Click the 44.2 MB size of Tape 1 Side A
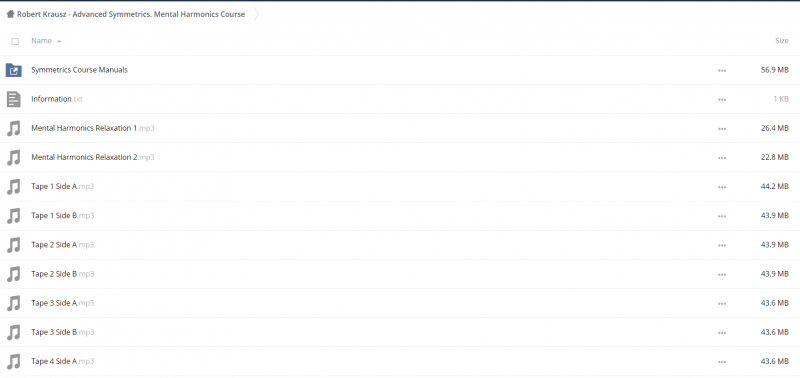The height and width of the screenshot is (378, 800). point(774,186)
